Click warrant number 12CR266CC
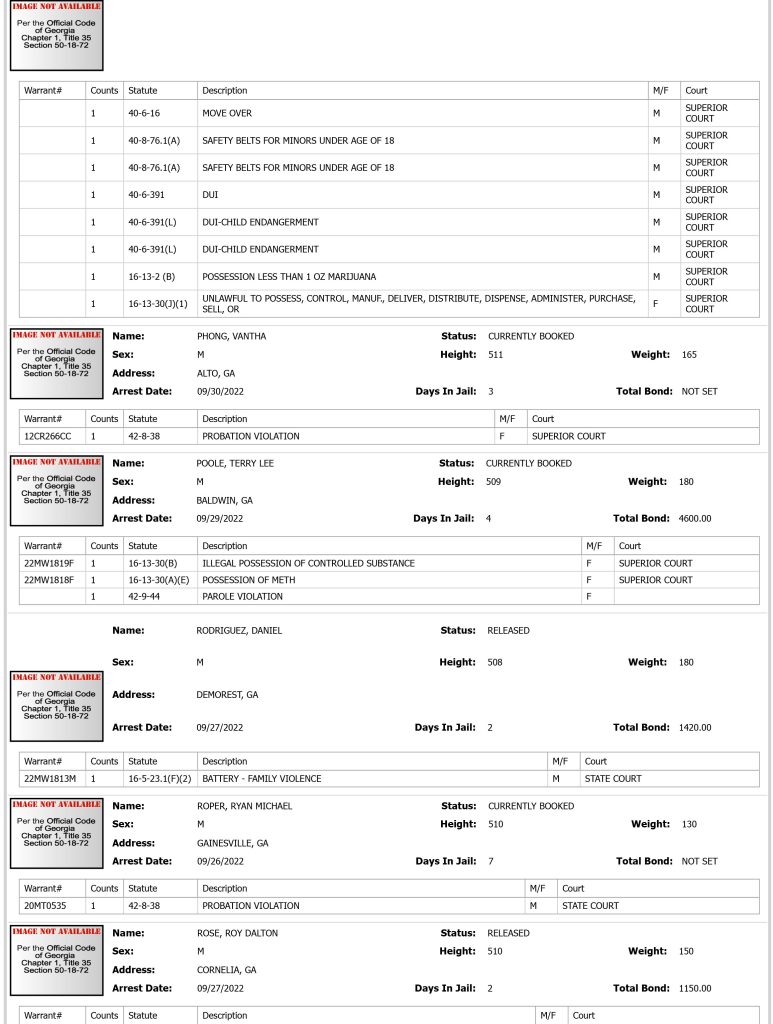Viewport: 773px width, 1024px height. click(x=48, y=436)
